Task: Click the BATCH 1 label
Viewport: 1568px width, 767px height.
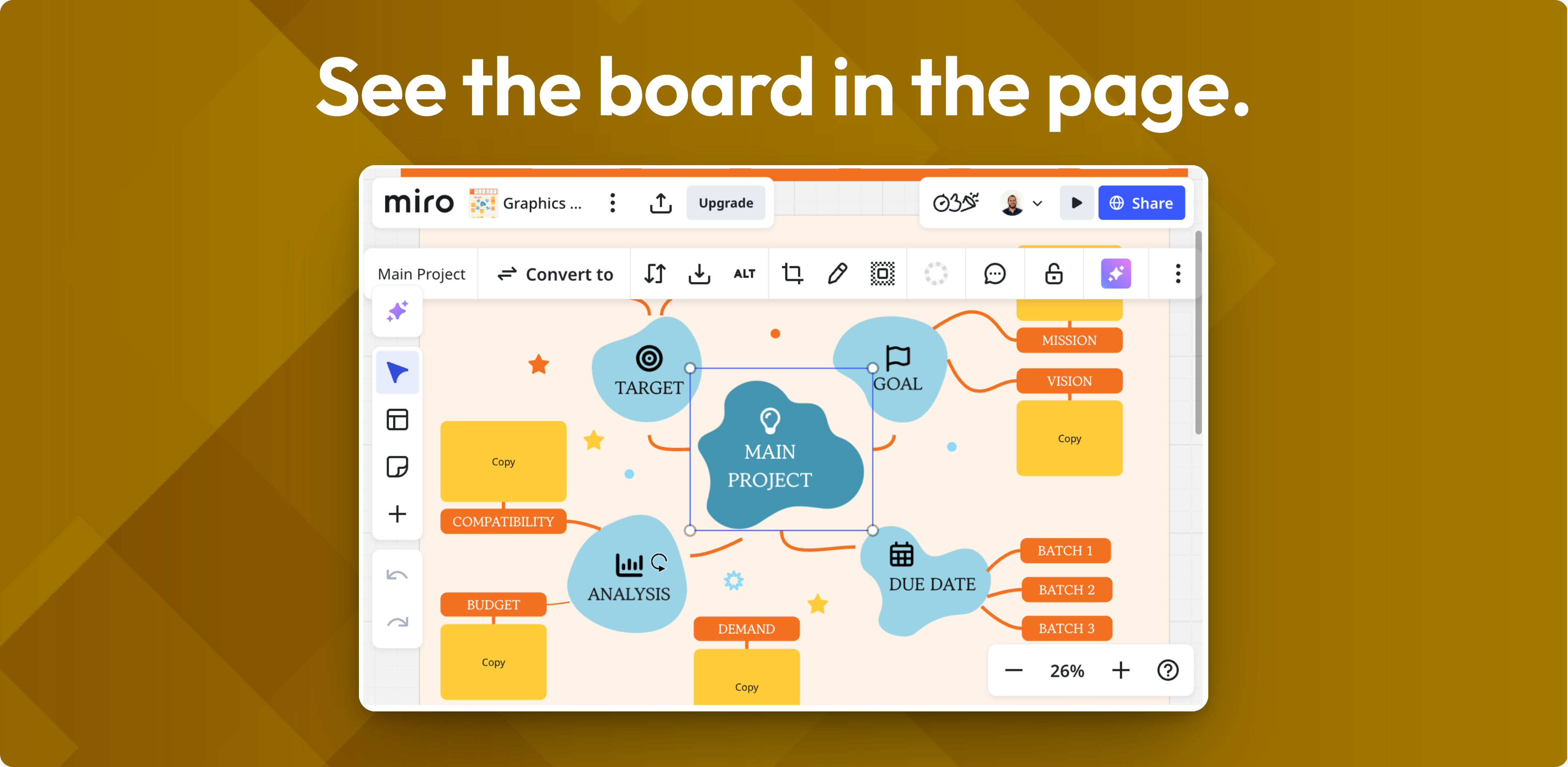Action: tap(1065, 551)
